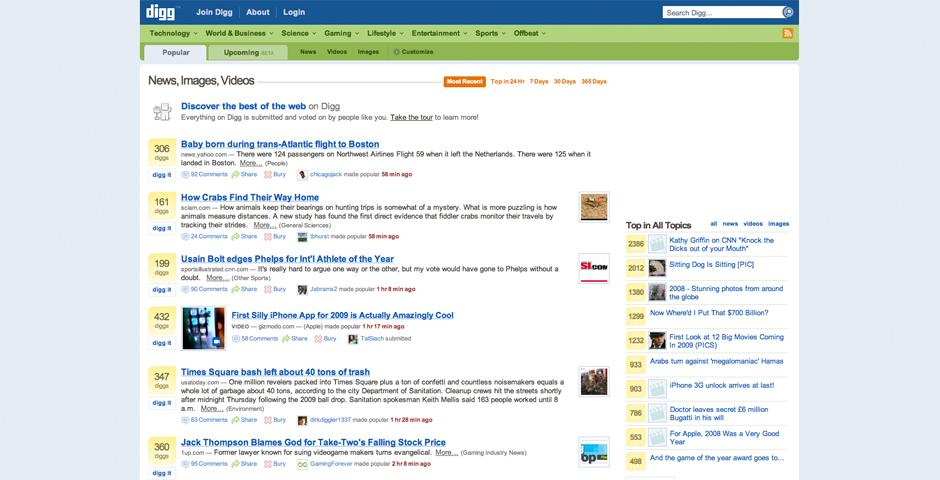The width and height of the screenshot is (940, 480).
Task: Filter Top in All Topics by videos
Action: tap(753, 224)
